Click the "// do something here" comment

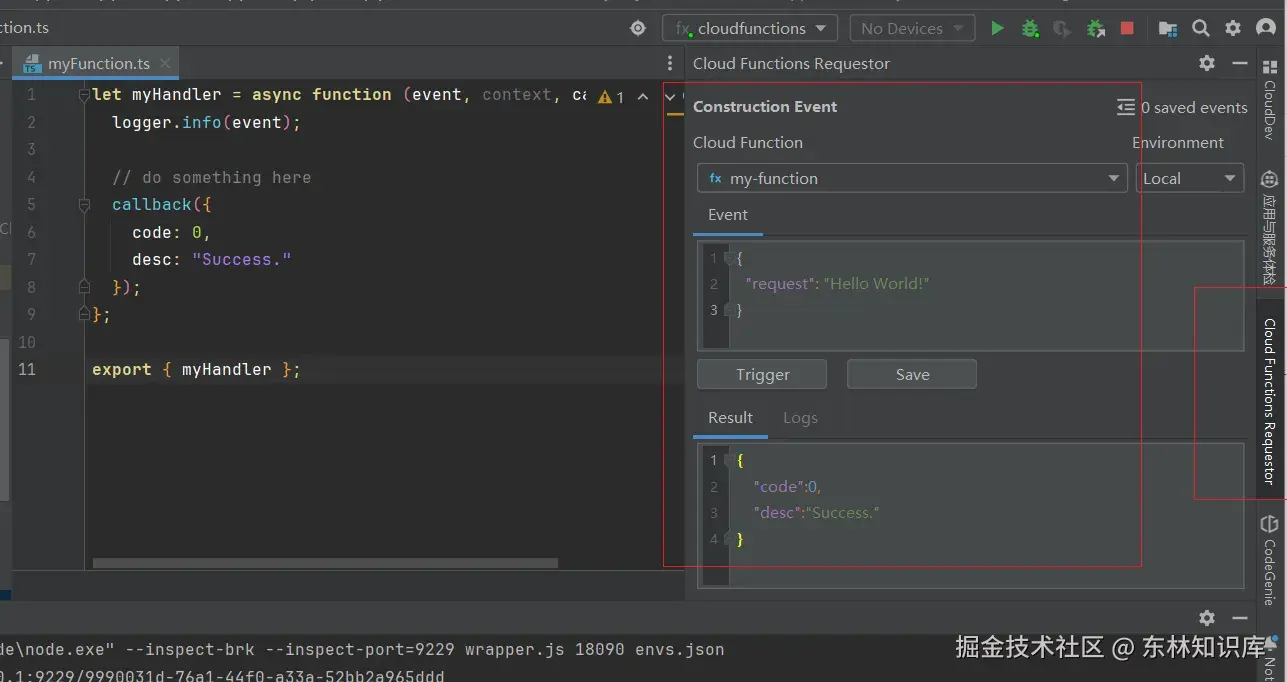(x=211, y=177)
